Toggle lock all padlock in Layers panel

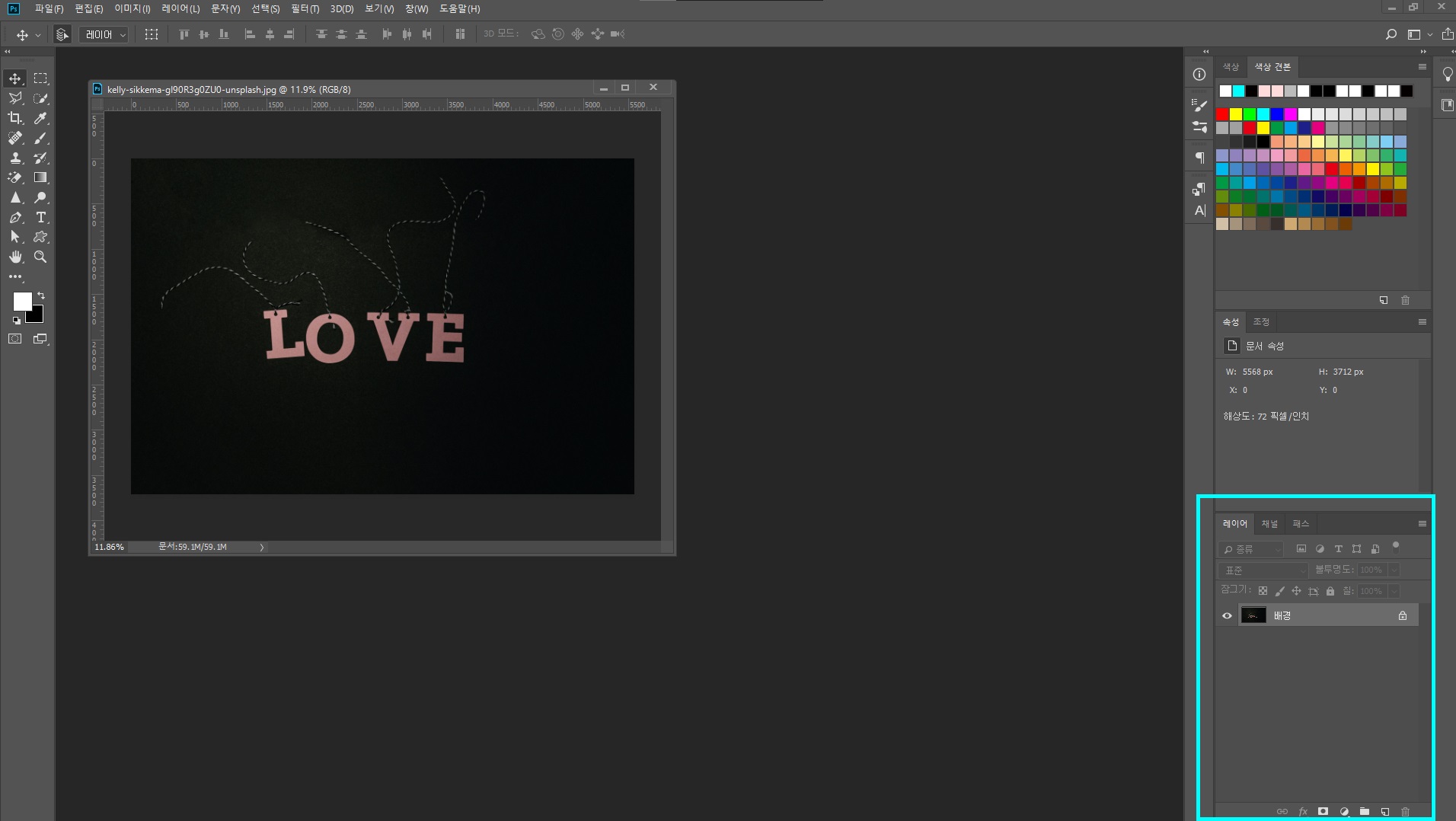tap(1330, 591)
